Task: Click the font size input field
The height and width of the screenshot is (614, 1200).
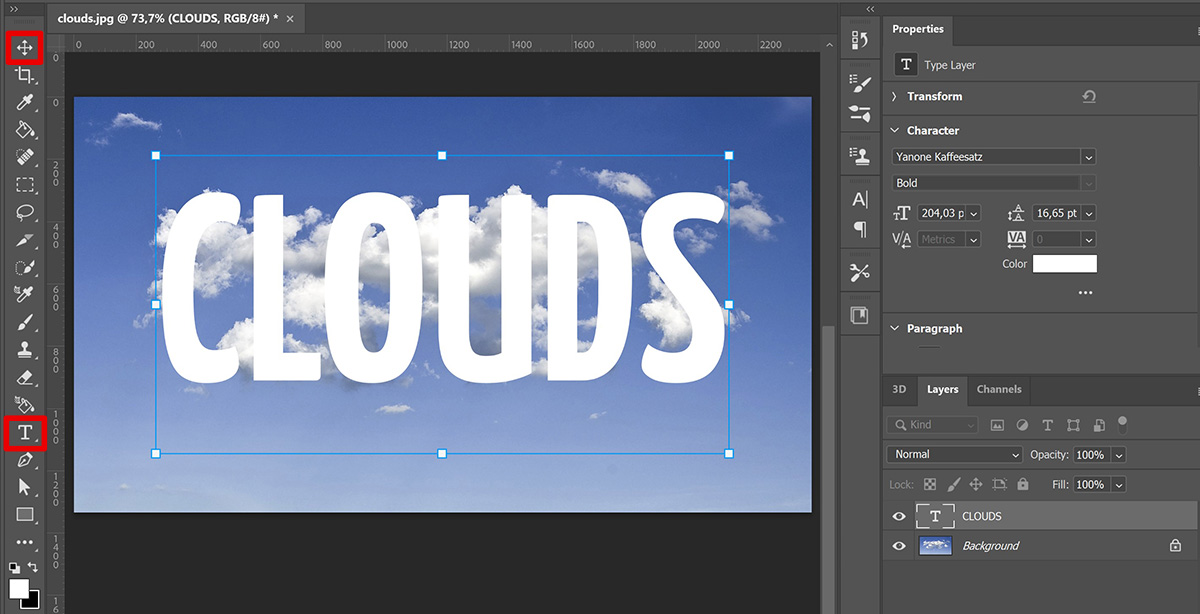Action: point(940,213)
